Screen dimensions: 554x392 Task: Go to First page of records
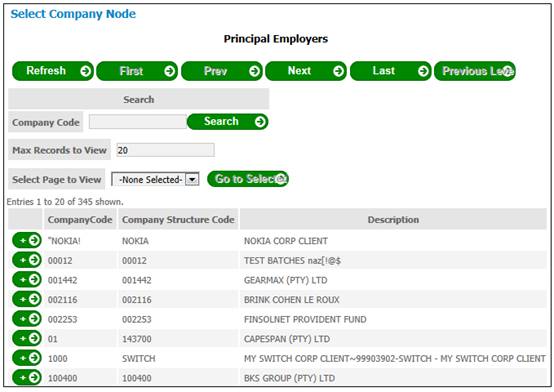point(137,71)
